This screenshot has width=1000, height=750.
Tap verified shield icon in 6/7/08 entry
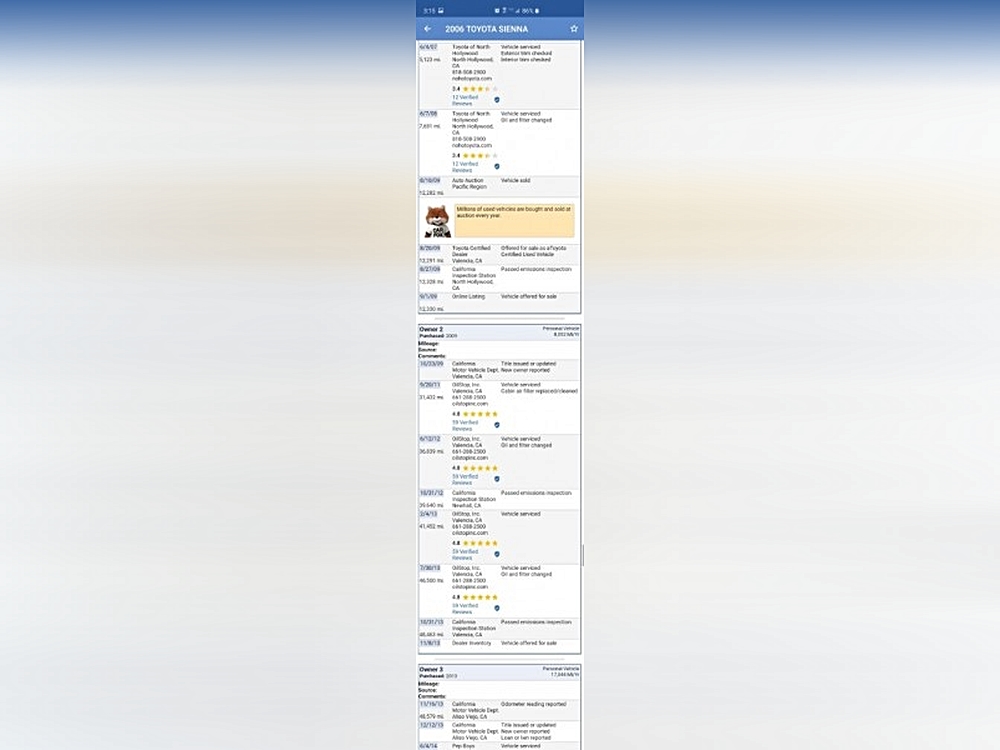497,166
